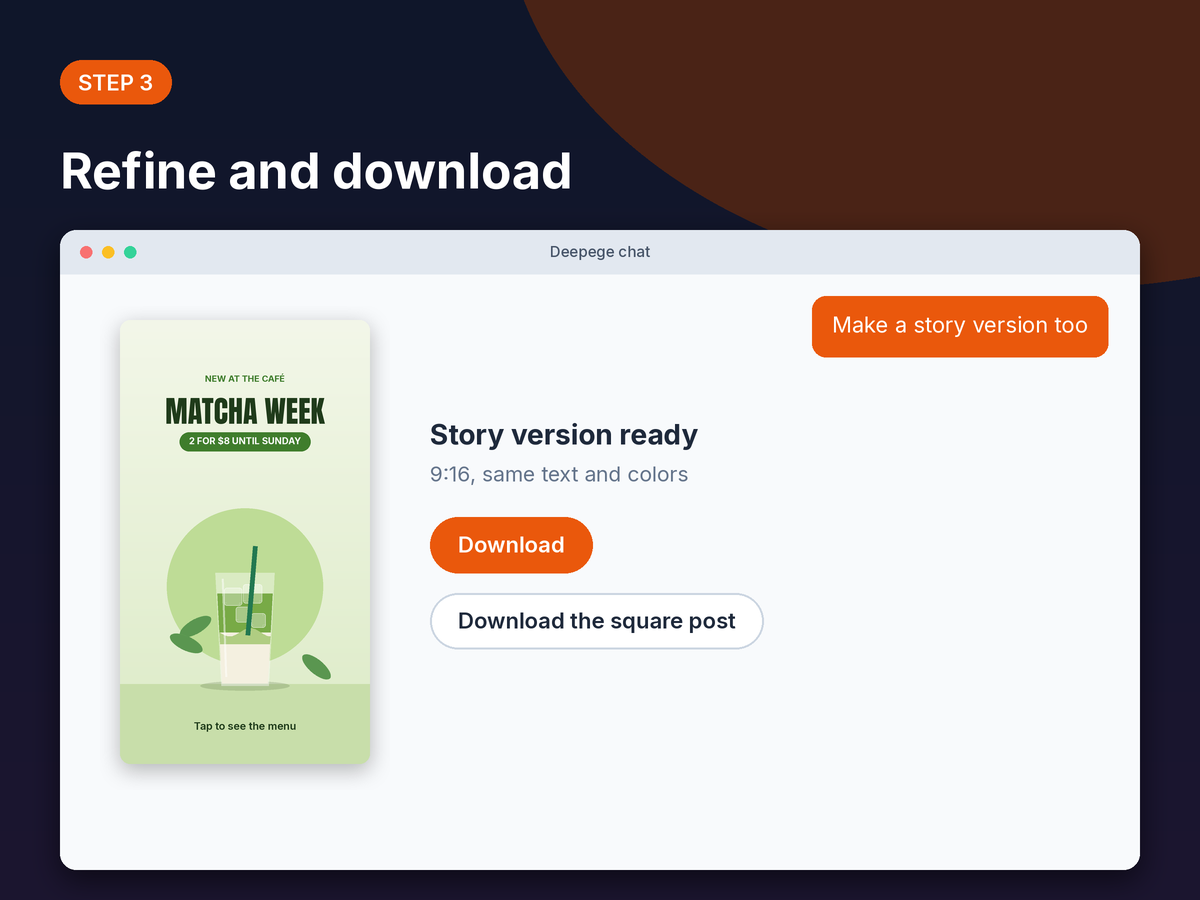Click the 'Story version ready' heading

point(564,435)
